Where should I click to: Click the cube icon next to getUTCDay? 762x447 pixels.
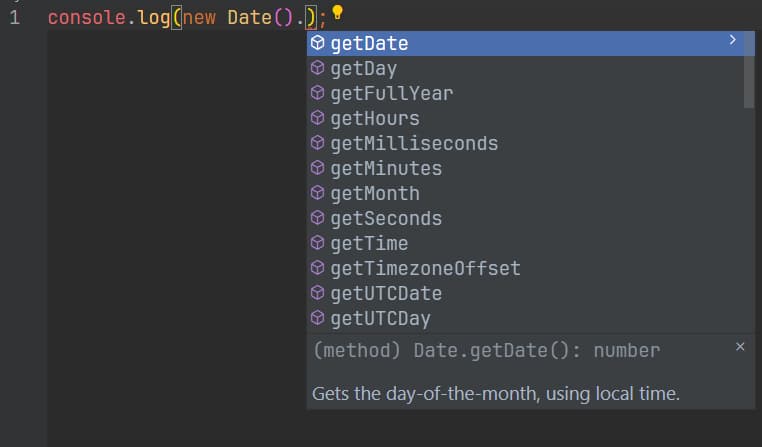[317, 318]
